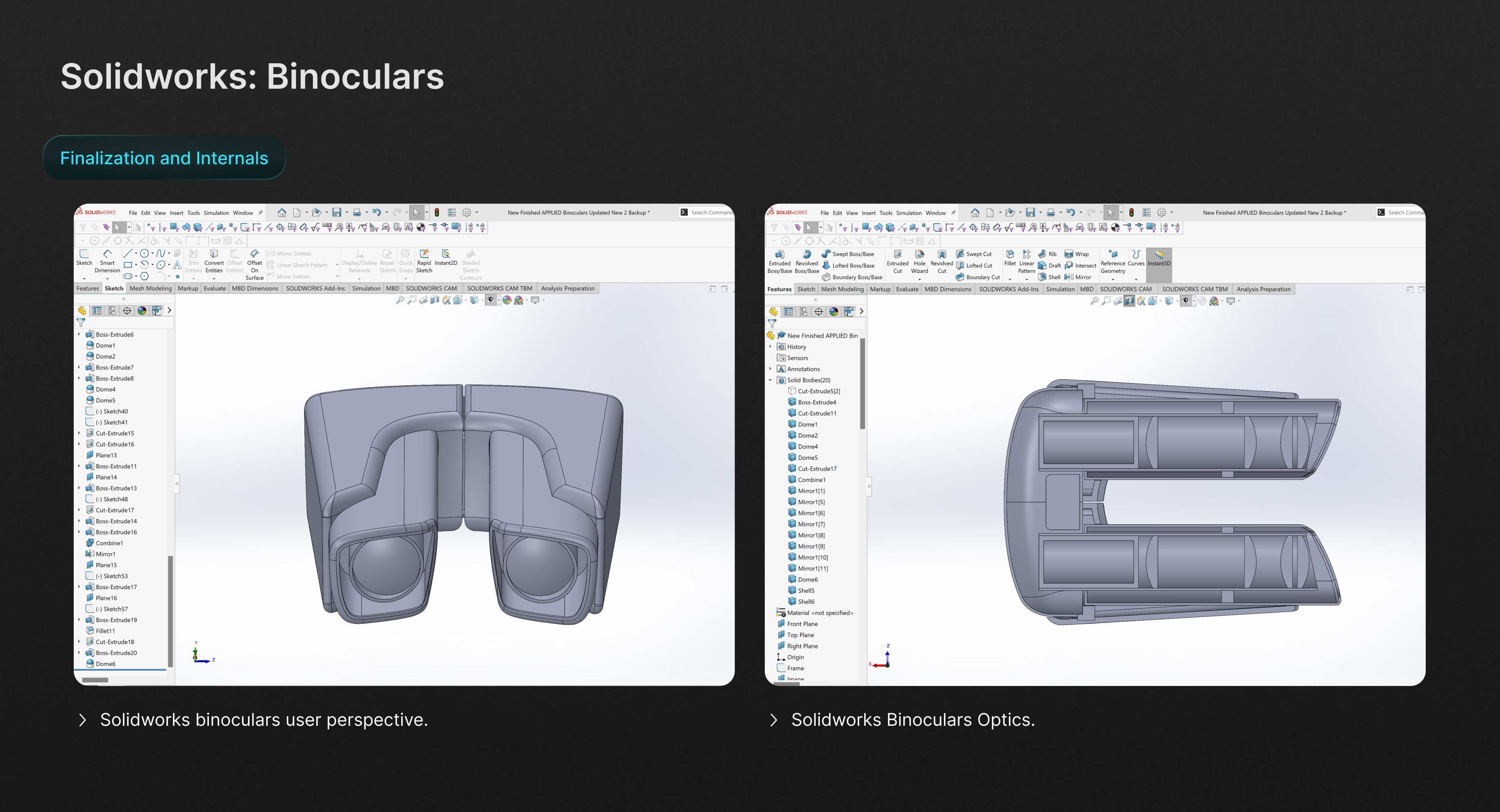Select Fillet11 in the left feature tree
Screen dimensions: 1500x812
coord(105,631)
